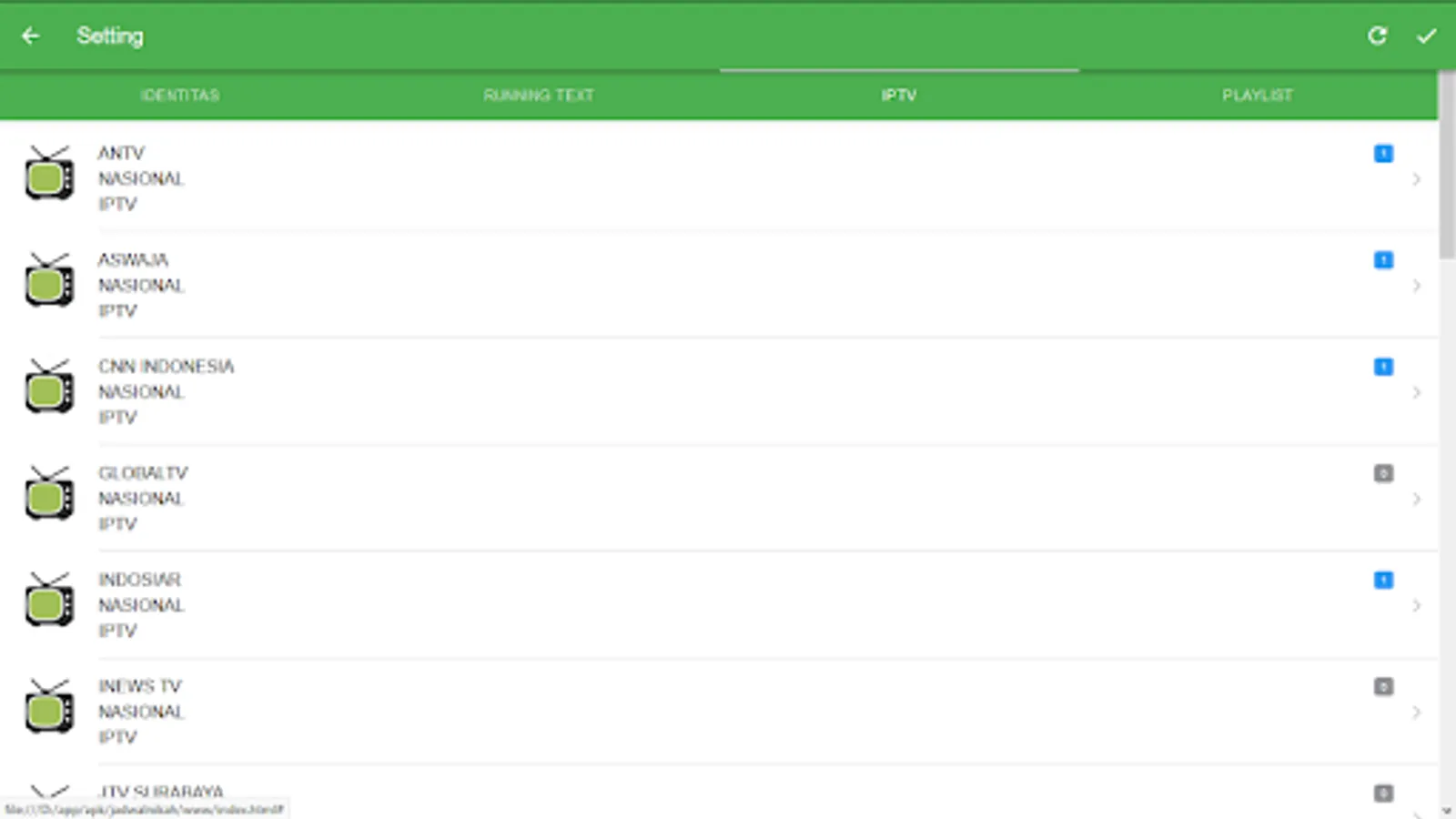Confirm settings with the checkmark icon
The image size is (1456, 819).
1426,35
